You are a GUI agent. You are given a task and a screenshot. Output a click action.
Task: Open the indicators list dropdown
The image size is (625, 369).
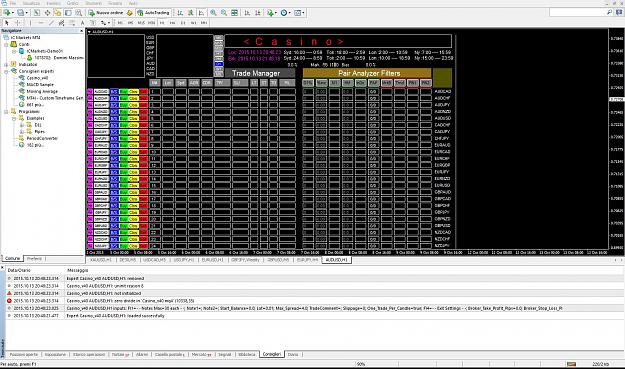pyautogui.click(x=272, y=13)
